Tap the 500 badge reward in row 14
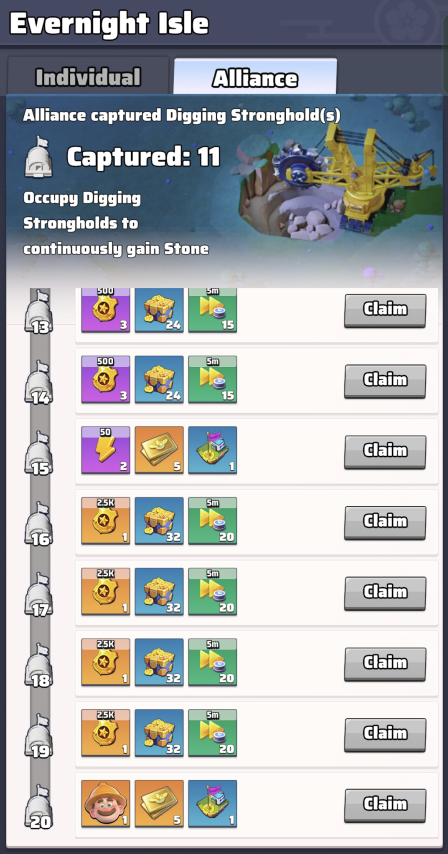Viewport: 448px width, 854px height. coord(106,379)
